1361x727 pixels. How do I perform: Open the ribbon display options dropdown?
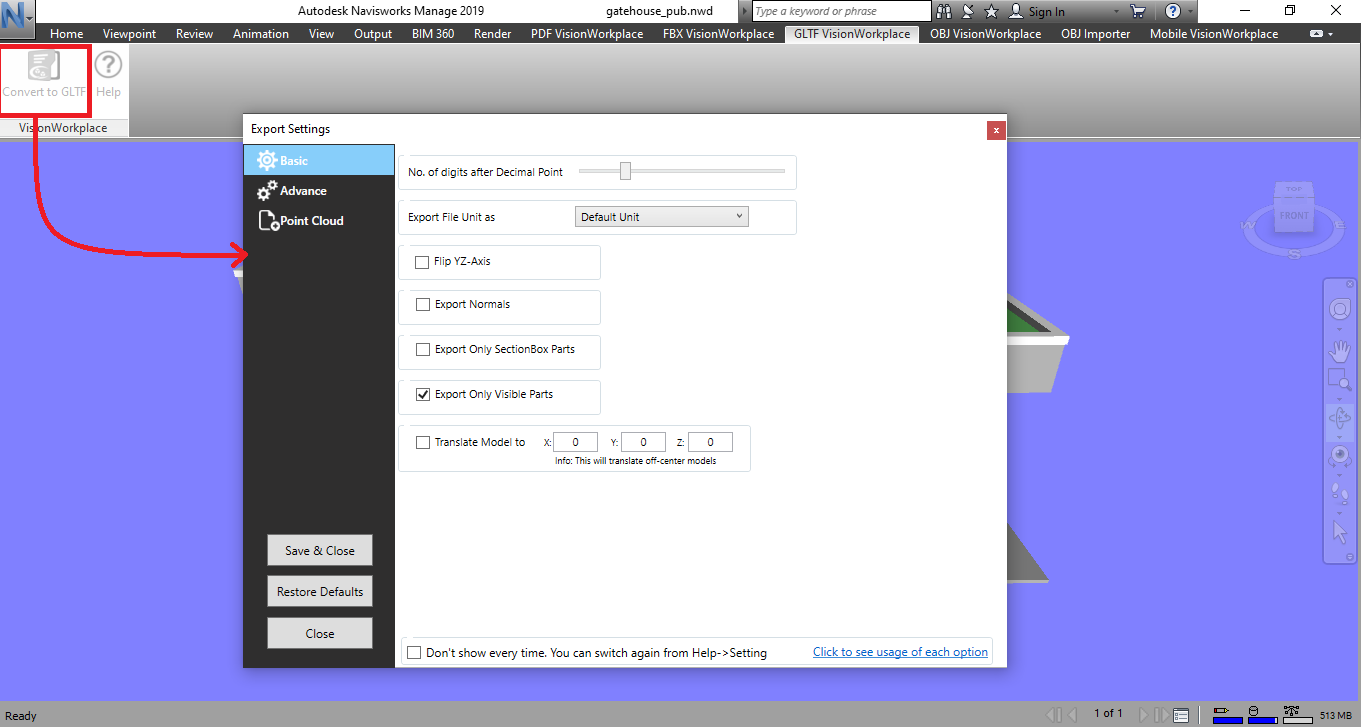tap(1322, 34)
